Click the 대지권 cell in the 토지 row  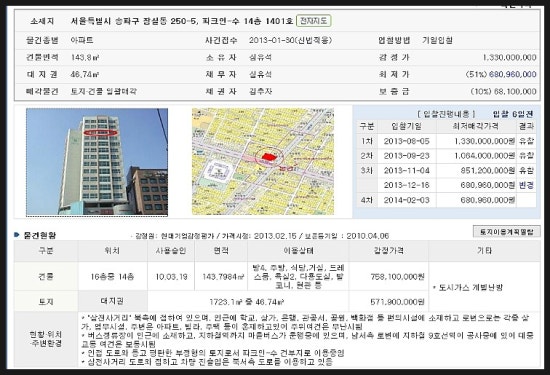(112, 301)
